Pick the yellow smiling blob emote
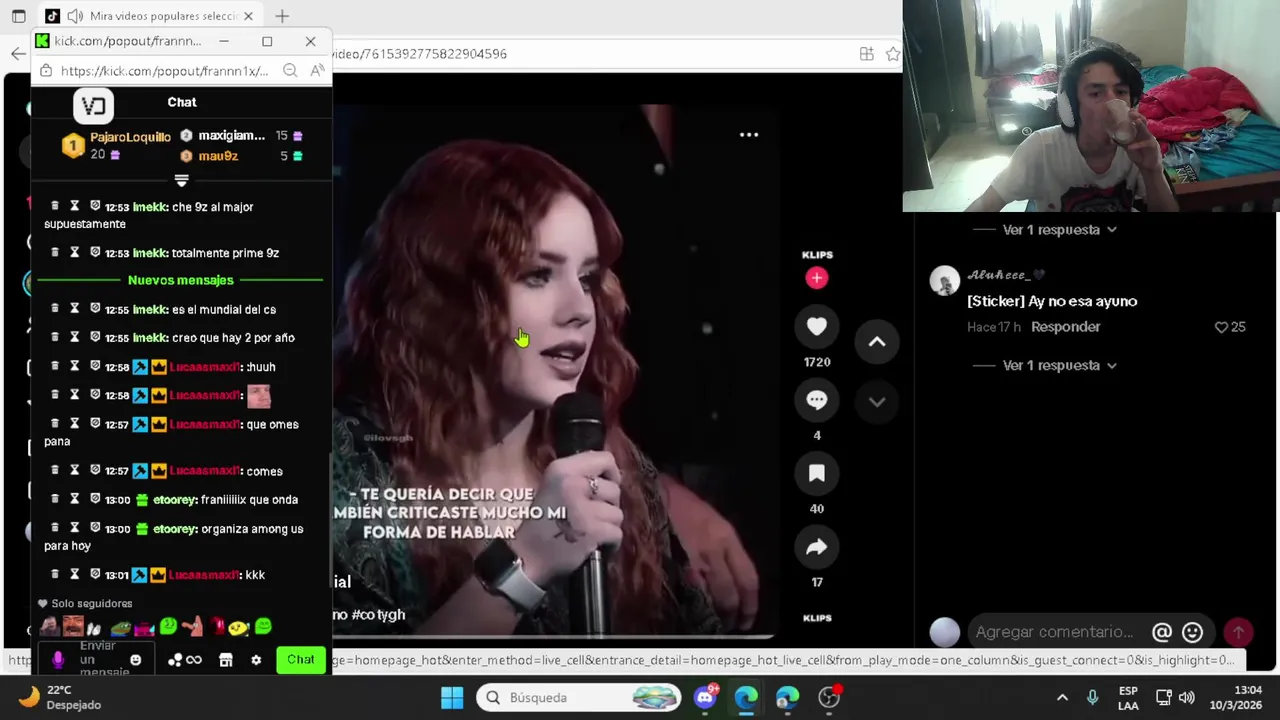The image size is (1280, 720). [239, 627]
